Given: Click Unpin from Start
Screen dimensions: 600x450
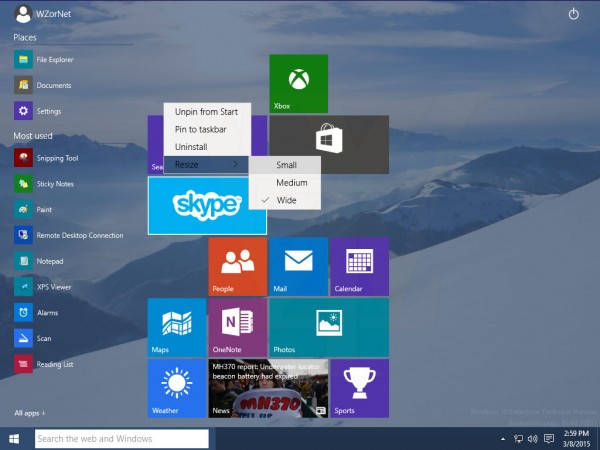Looking at the screenshot, I should point(206,111).
